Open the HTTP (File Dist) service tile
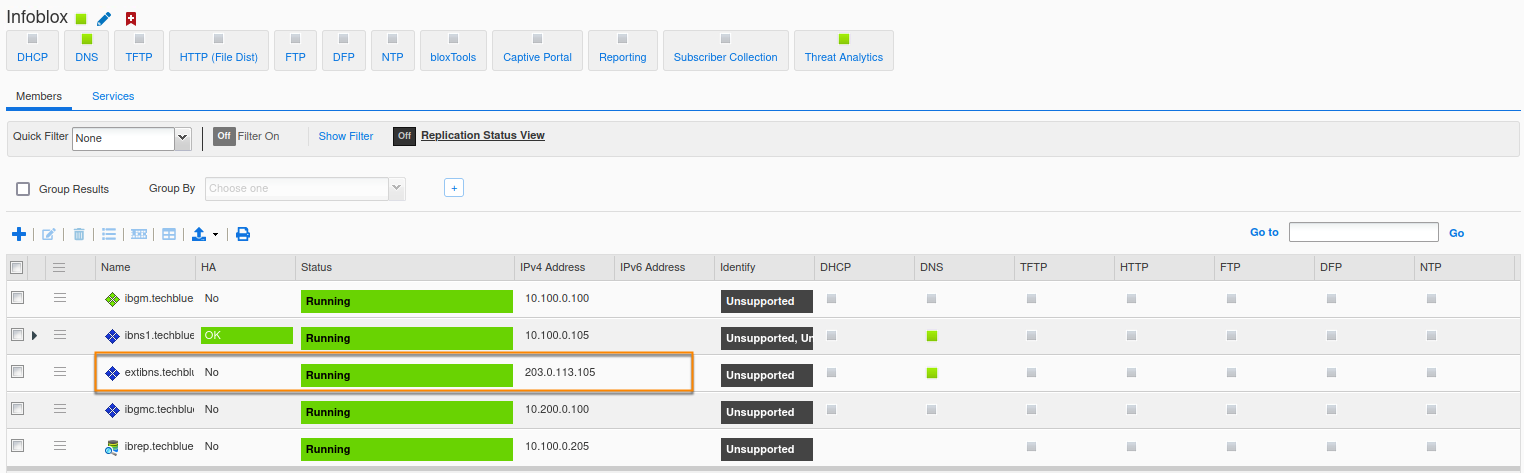 pos(219,50)
